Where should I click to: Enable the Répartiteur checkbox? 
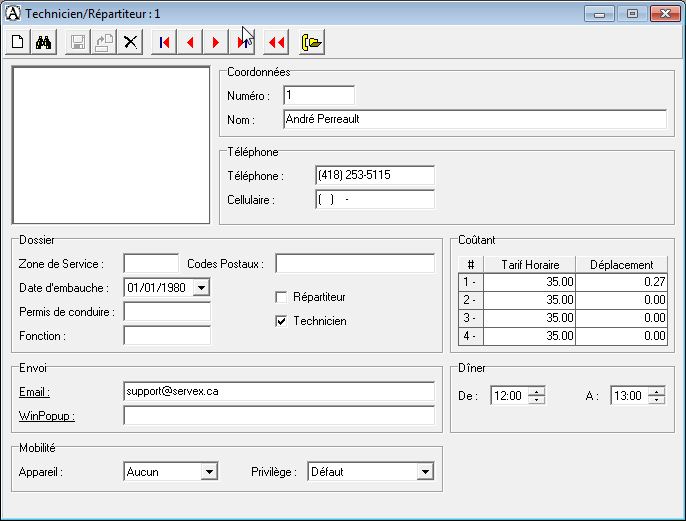281,297
